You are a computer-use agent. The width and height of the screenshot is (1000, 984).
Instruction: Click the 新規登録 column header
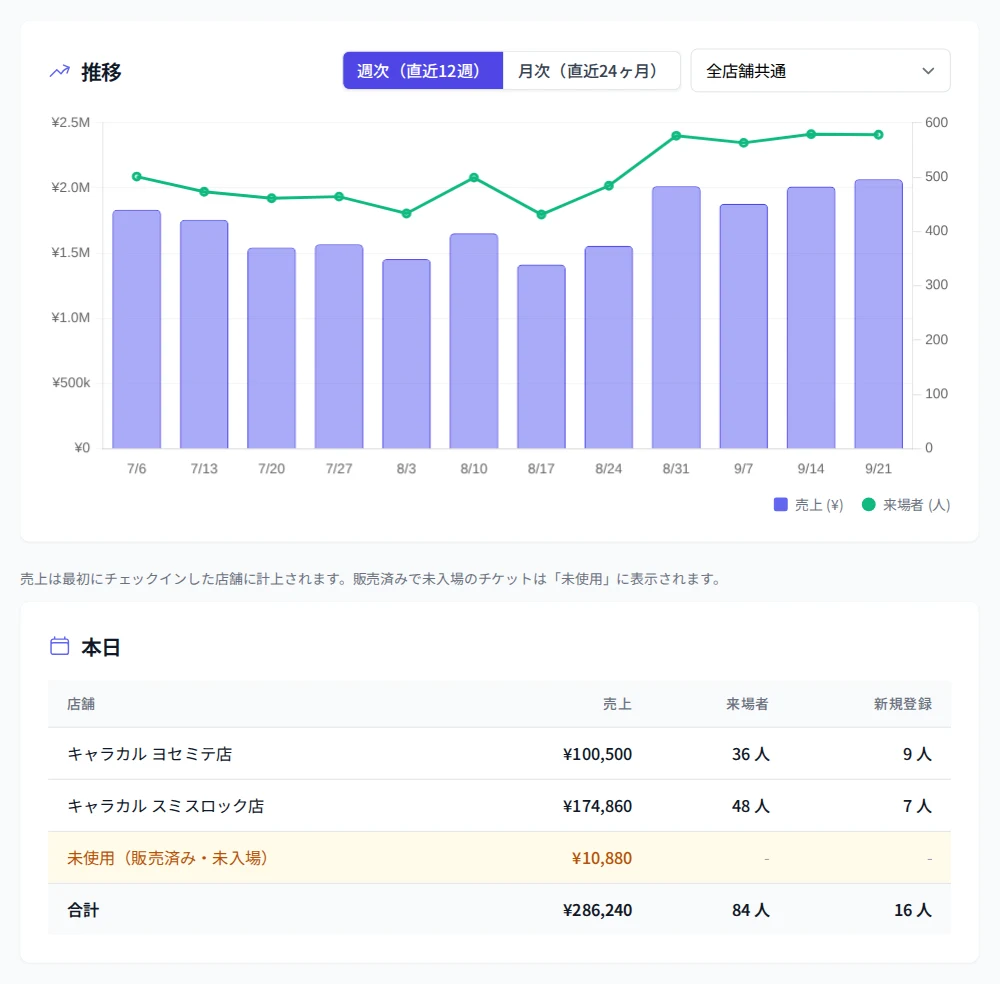tap(903, 703)
